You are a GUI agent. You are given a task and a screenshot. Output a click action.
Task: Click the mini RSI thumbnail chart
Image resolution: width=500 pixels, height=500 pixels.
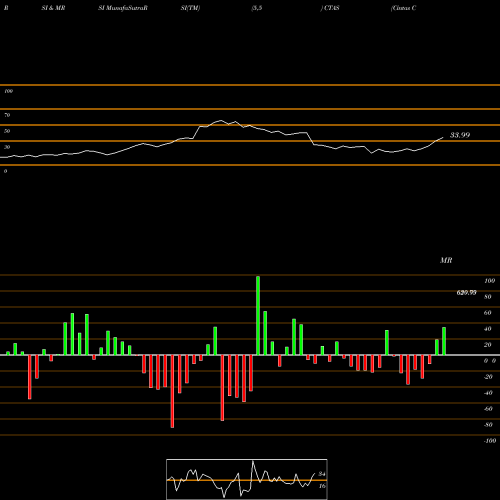click(x=247, y=479)
